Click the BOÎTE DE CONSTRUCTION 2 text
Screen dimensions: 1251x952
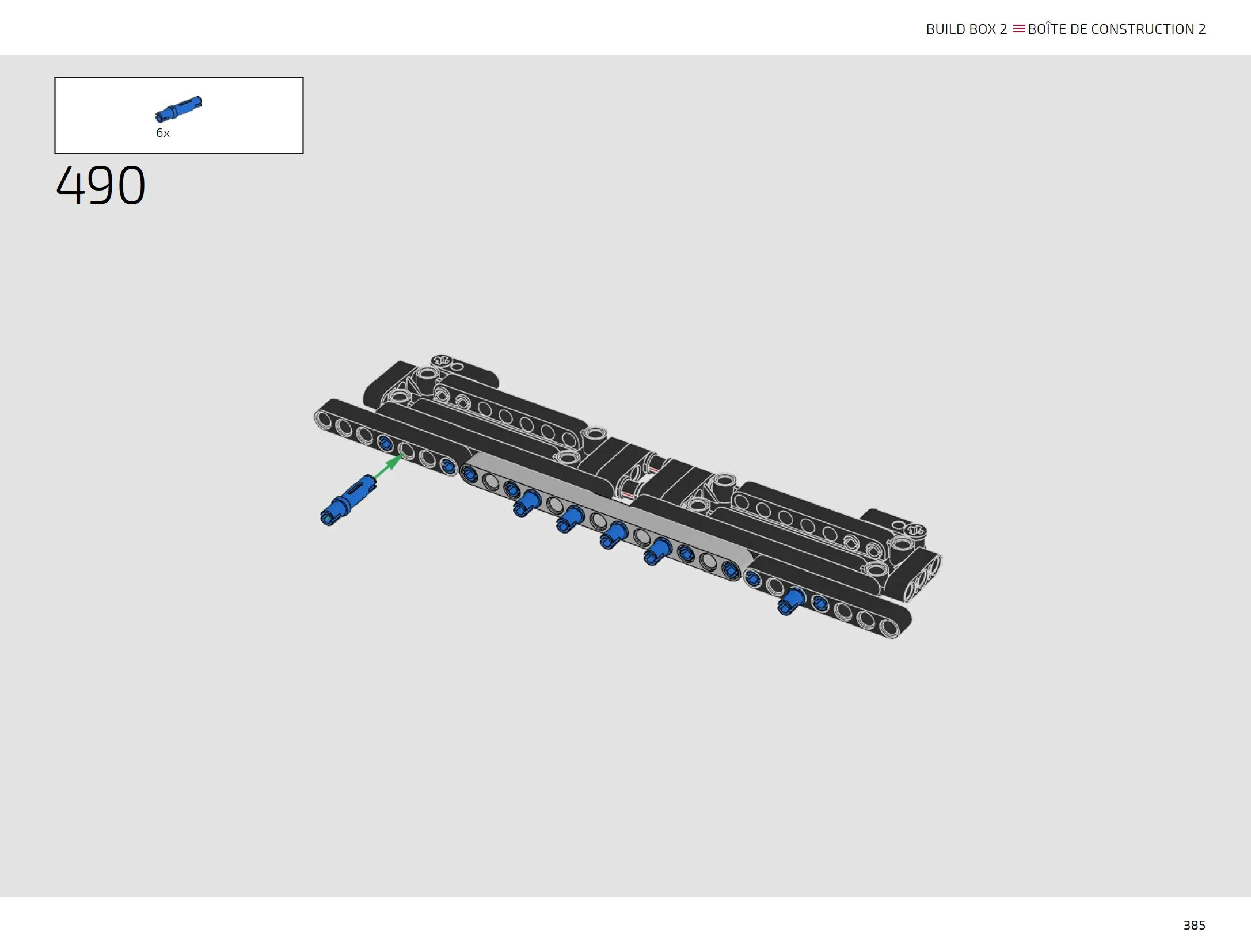(x=1116, y=29)
